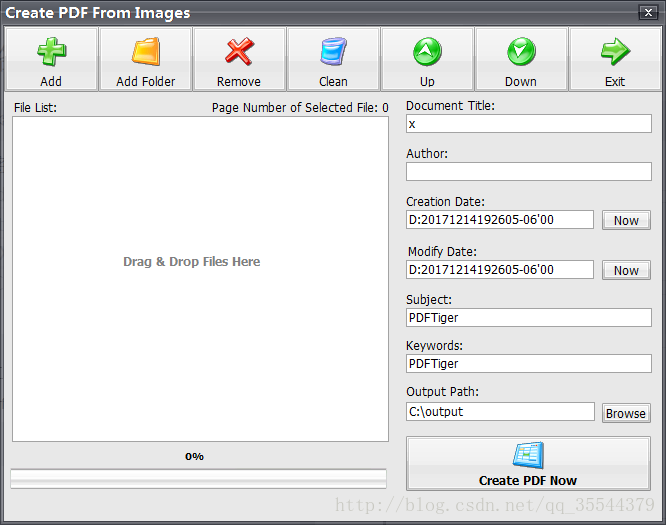The height and width of the screenshot is (525, 666).
Task: Click the Drag & Drop file list area
Action: [x=200, y=278]
